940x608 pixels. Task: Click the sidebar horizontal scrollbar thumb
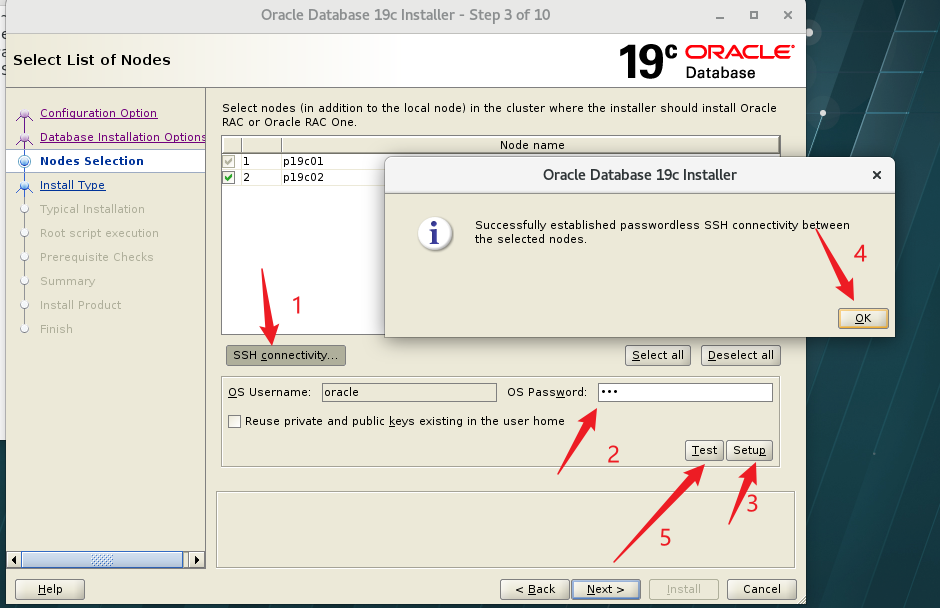[102, 560]
